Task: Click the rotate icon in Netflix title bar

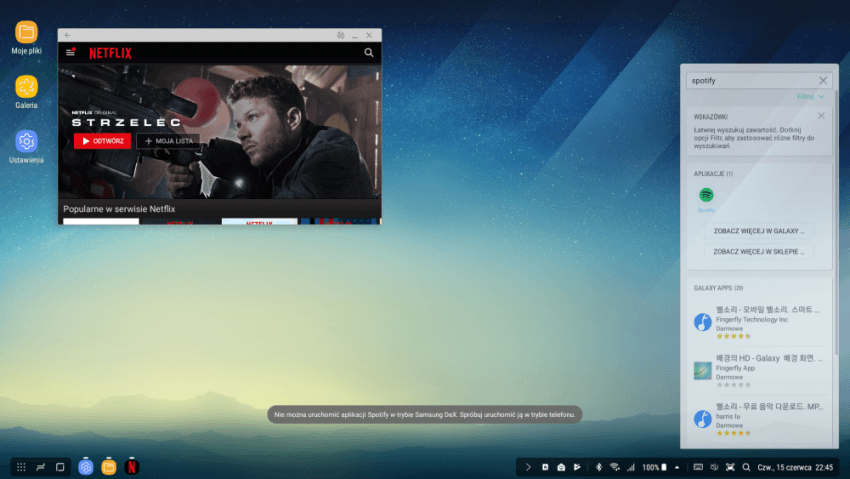Action: tap(340, 35)
